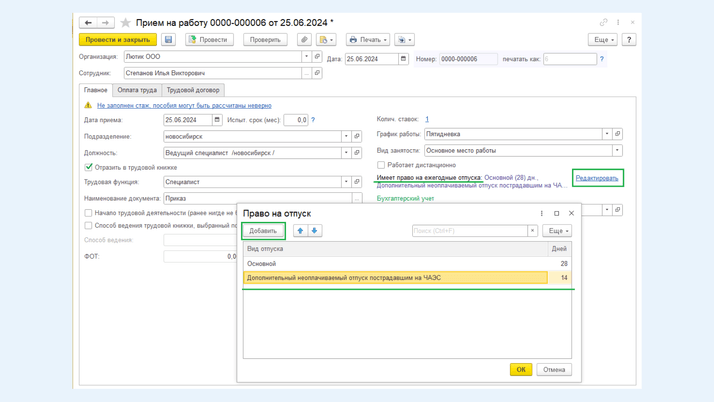Open link icon next to Должность field

tap(357, 153)
